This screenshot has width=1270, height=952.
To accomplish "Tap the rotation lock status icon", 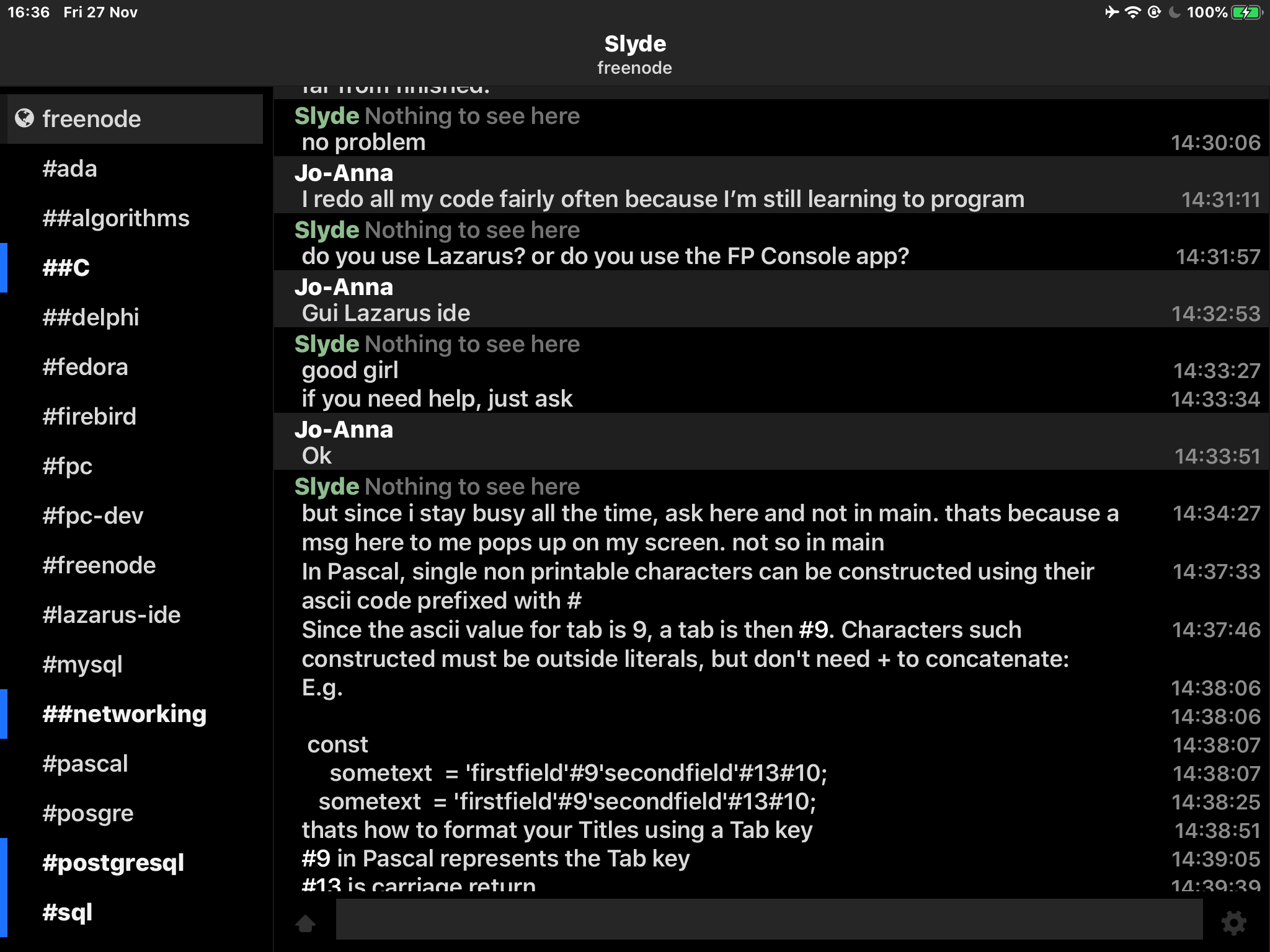I will pos(1154,12).
